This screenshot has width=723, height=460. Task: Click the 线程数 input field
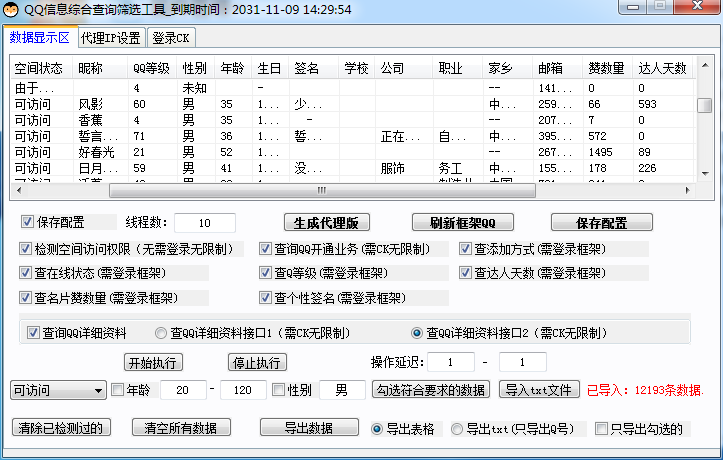[205, 223]
